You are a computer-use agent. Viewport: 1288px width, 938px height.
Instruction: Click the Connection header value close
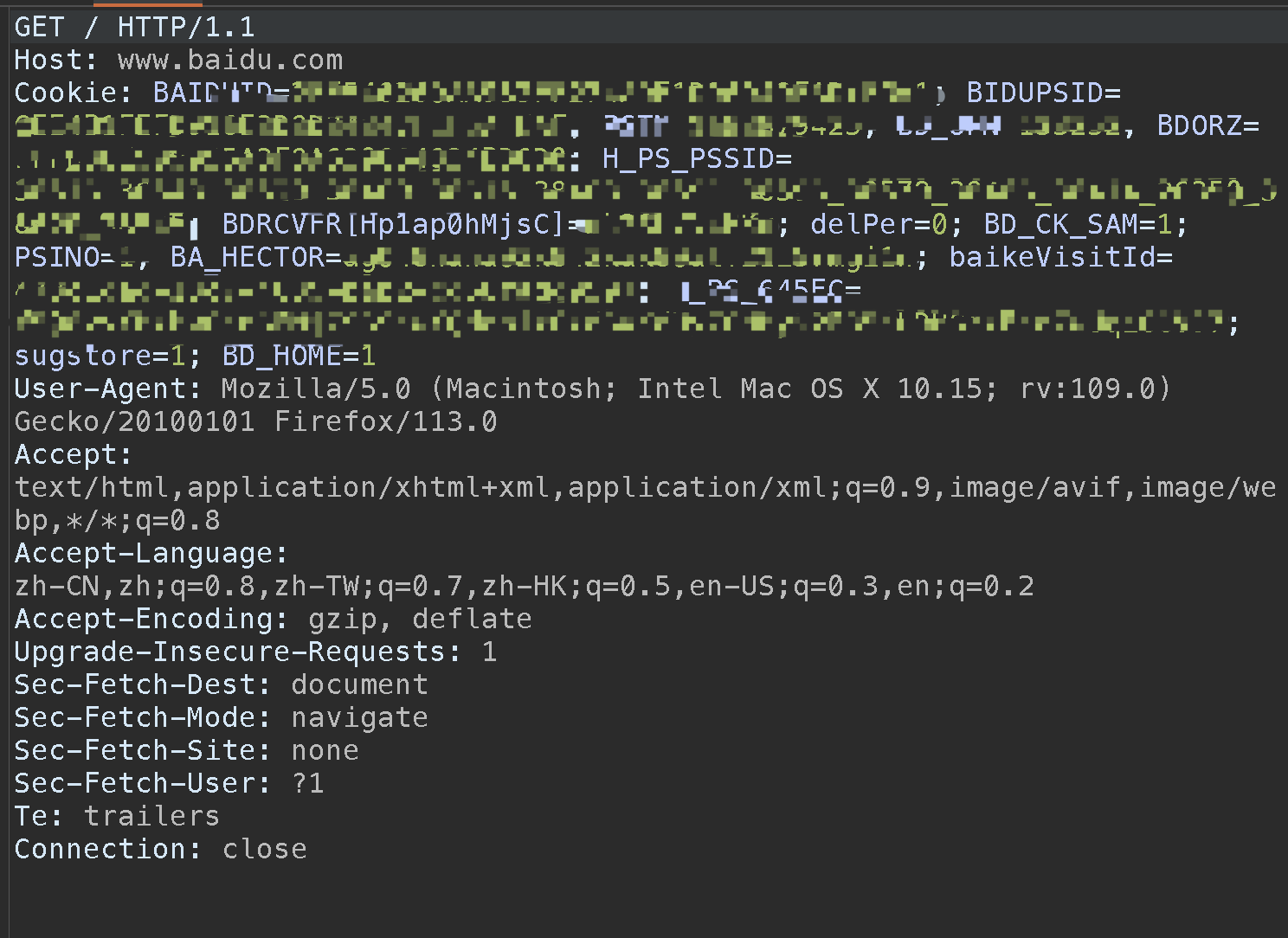pos(265,849)
